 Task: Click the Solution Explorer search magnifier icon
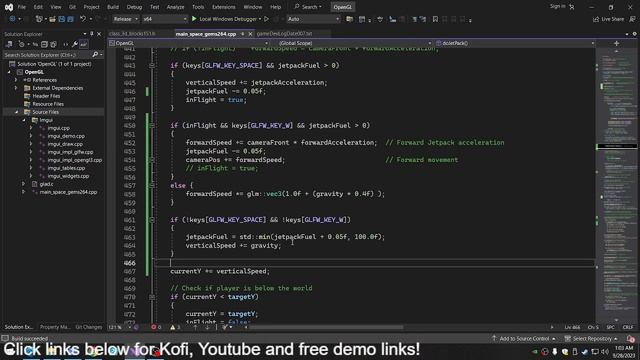click(95, 54)
